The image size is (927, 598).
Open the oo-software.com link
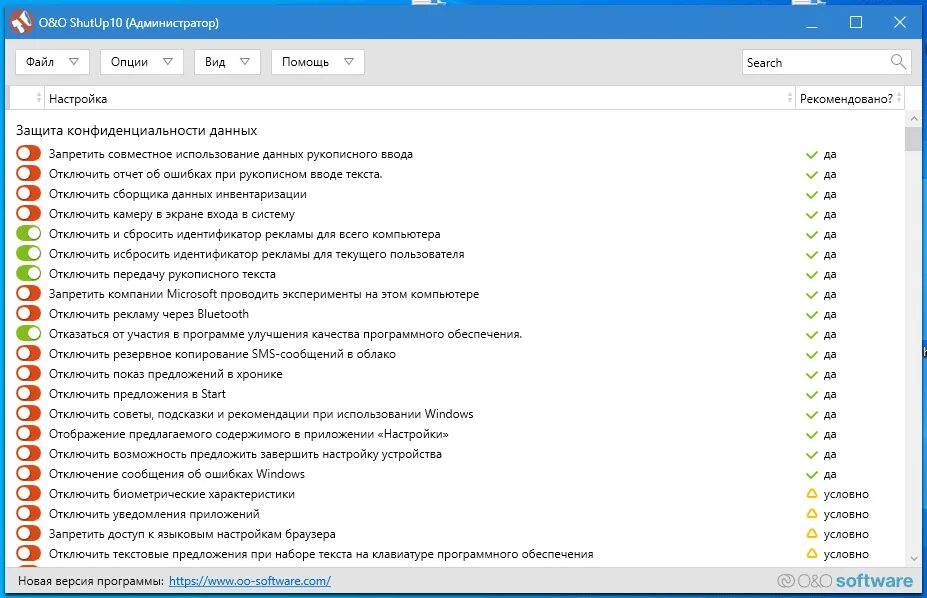249,581
